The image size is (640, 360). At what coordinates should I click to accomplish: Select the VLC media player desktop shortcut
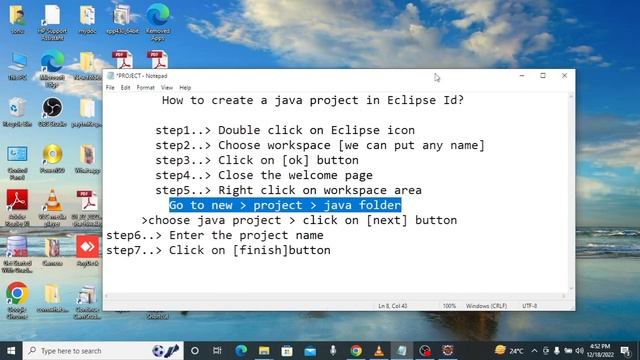pyautogui.click(x=52, y=208)
